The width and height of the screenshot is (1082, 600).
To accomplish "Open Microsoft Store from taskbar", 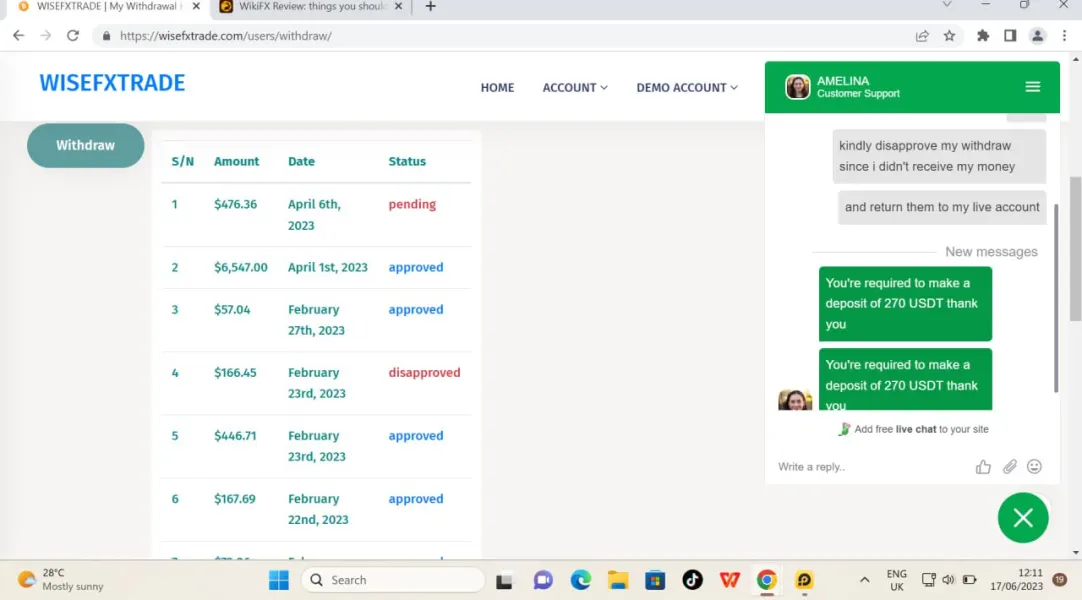I will coord(655,581).
